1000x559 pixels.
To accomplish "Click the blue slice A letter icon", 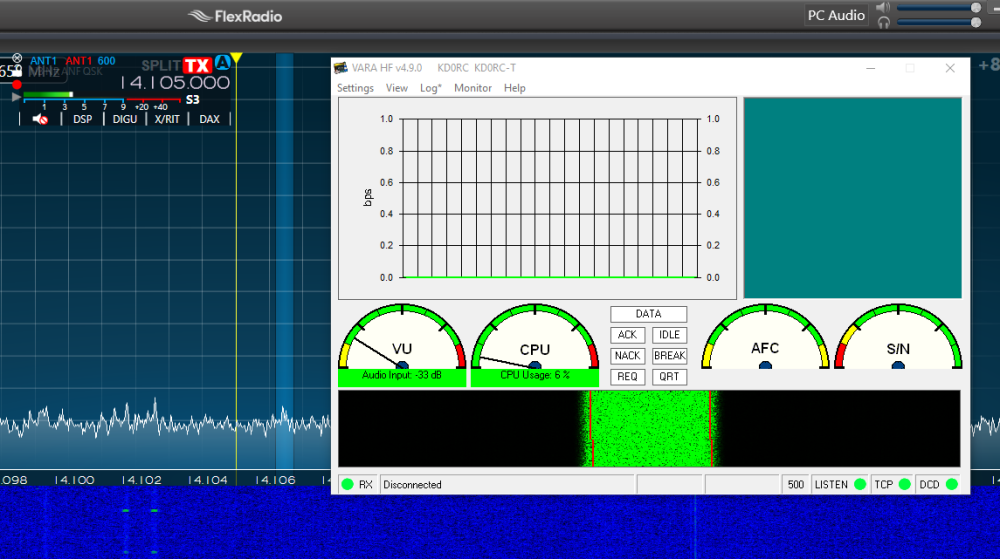I will pyautogui.click(x=222, y=62).
